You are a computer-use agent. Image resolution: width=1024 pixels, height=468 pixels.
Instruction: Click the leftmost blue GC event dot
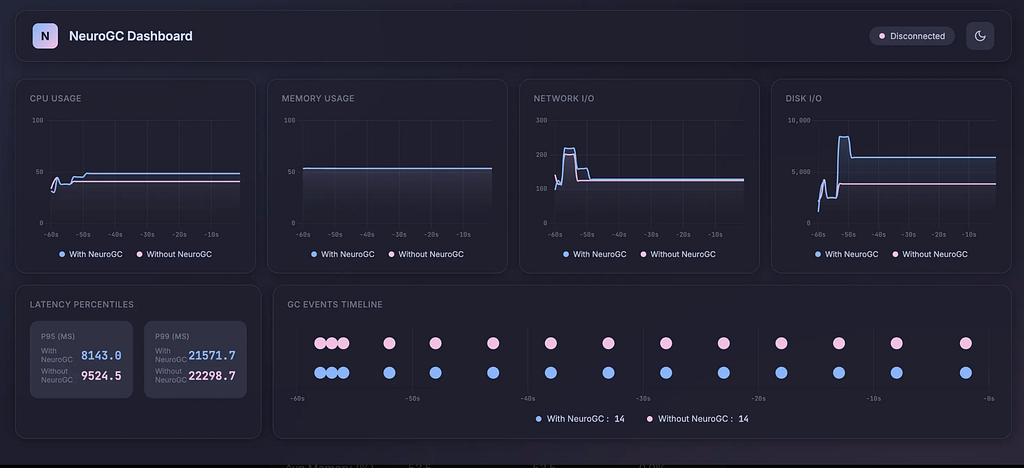tap(320, 373)
